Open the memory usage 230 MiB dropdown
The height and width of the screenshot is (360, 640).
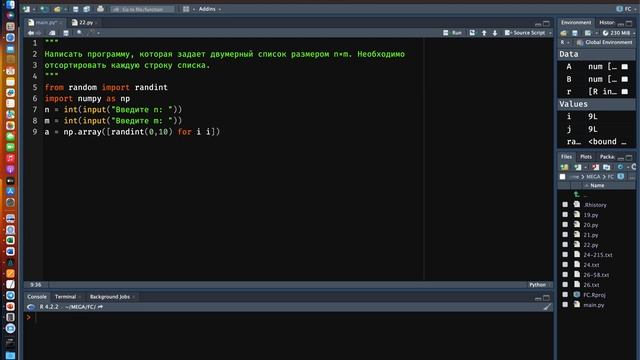(619, 33)
